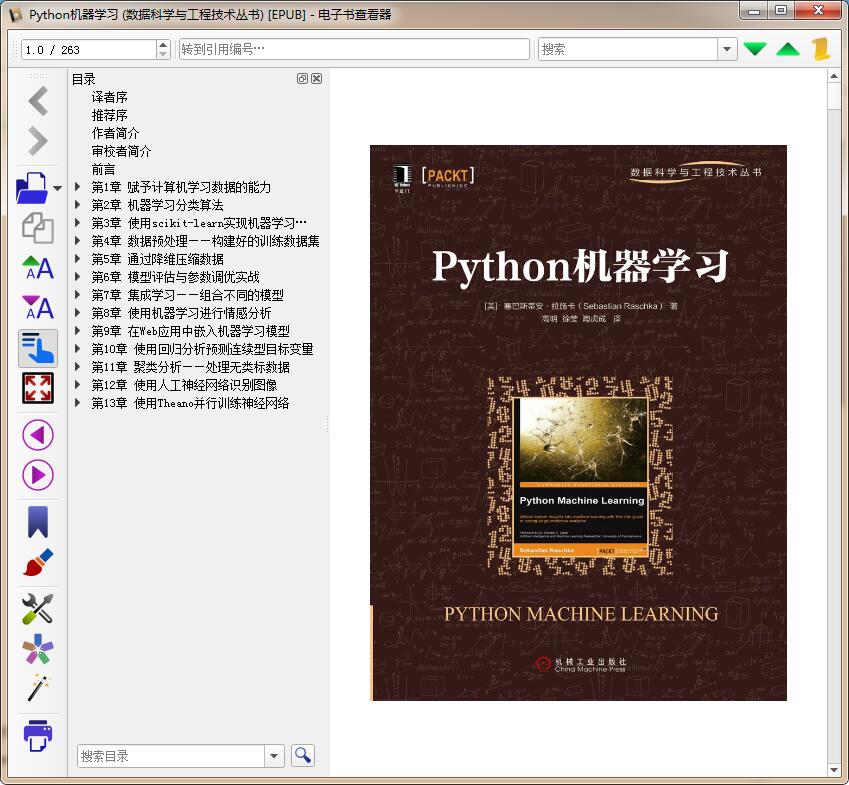Expand the 第13章 chapter arrow
The height and width of the screenshot is (785, 849).
[77, 403]
